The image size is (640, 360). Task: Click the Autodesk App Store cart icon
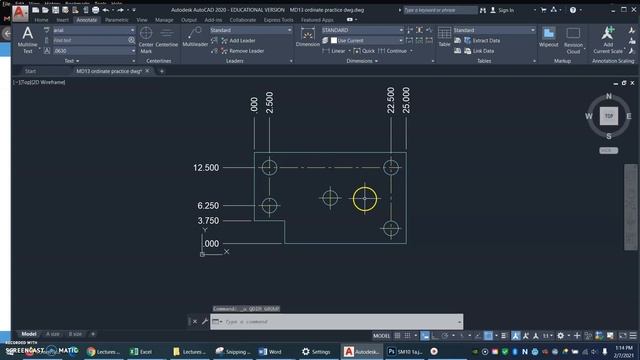point(543,10)
